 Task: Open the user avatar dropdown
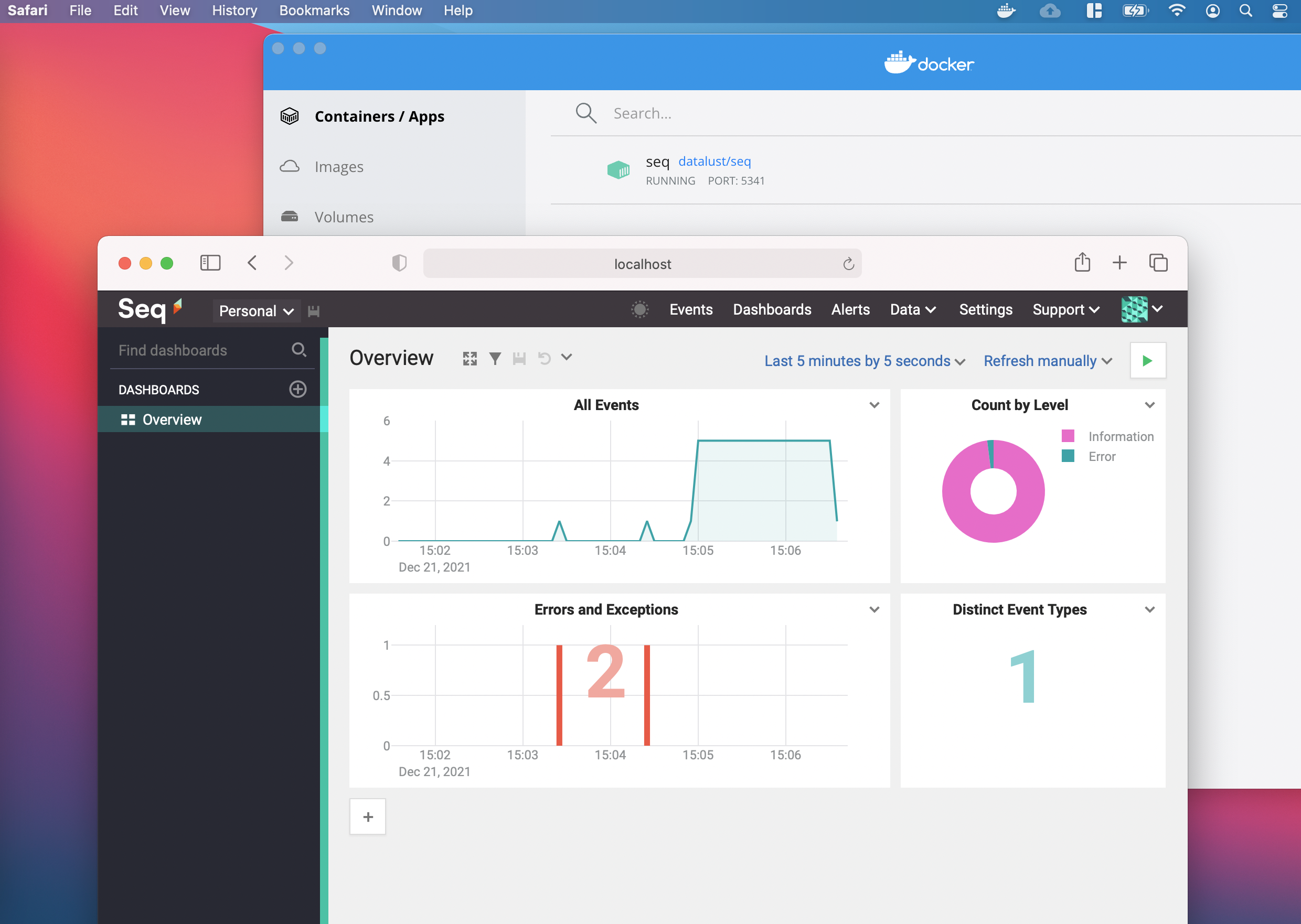1142,309
